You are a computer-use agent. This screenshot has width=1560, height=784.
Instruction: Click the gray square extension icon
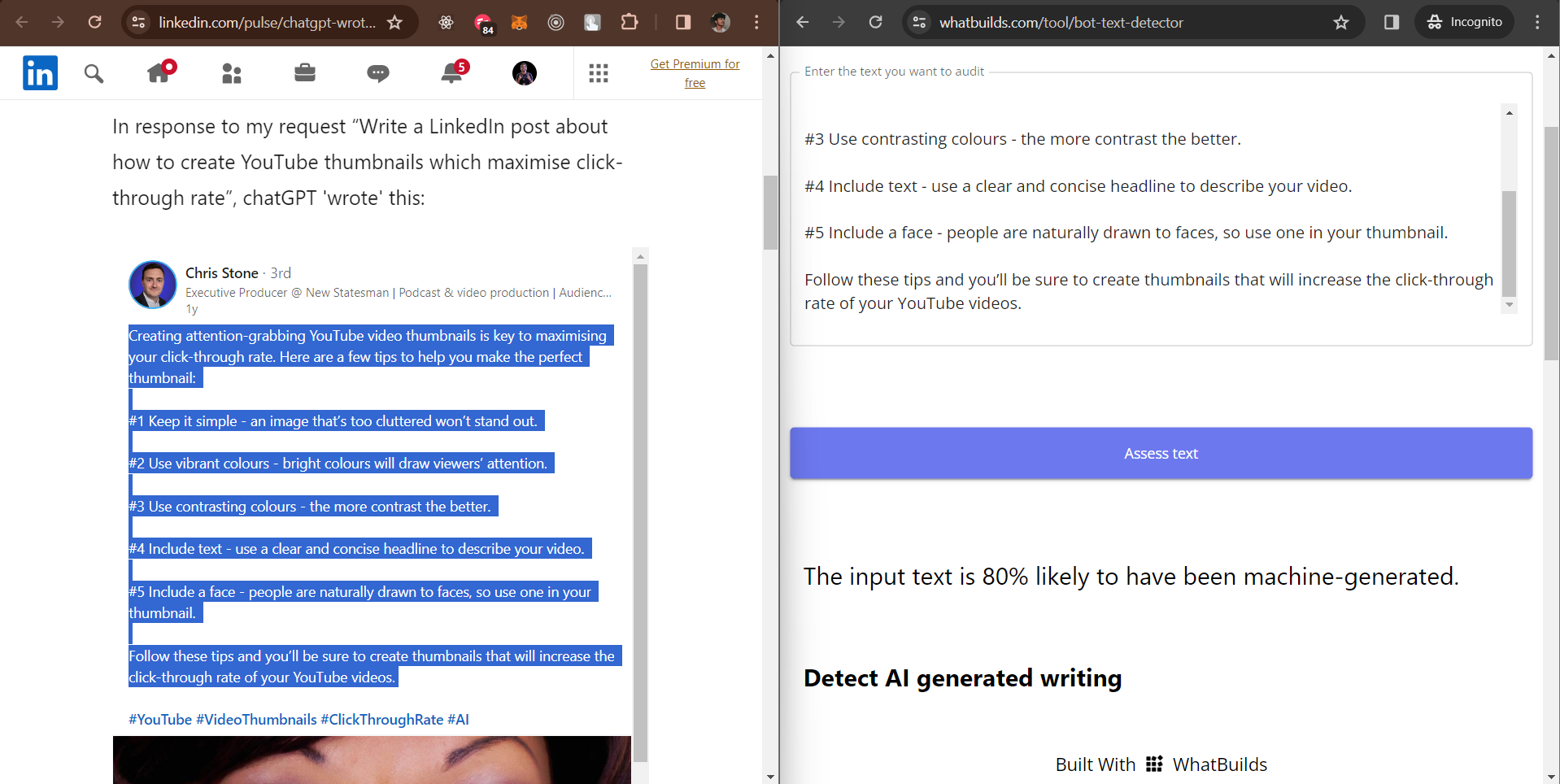[592, 22]
